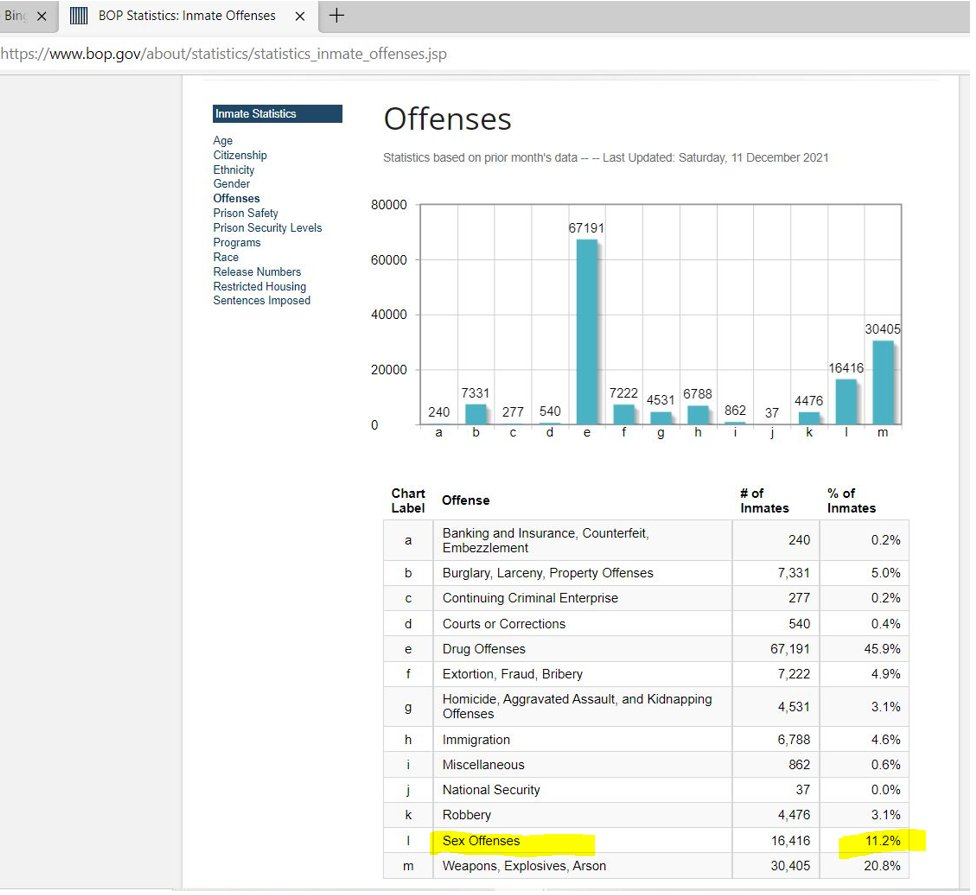This screenshot has width=976, height=895.
Task: Click the 6,788 inmates count cell
Action: [776, 739]
